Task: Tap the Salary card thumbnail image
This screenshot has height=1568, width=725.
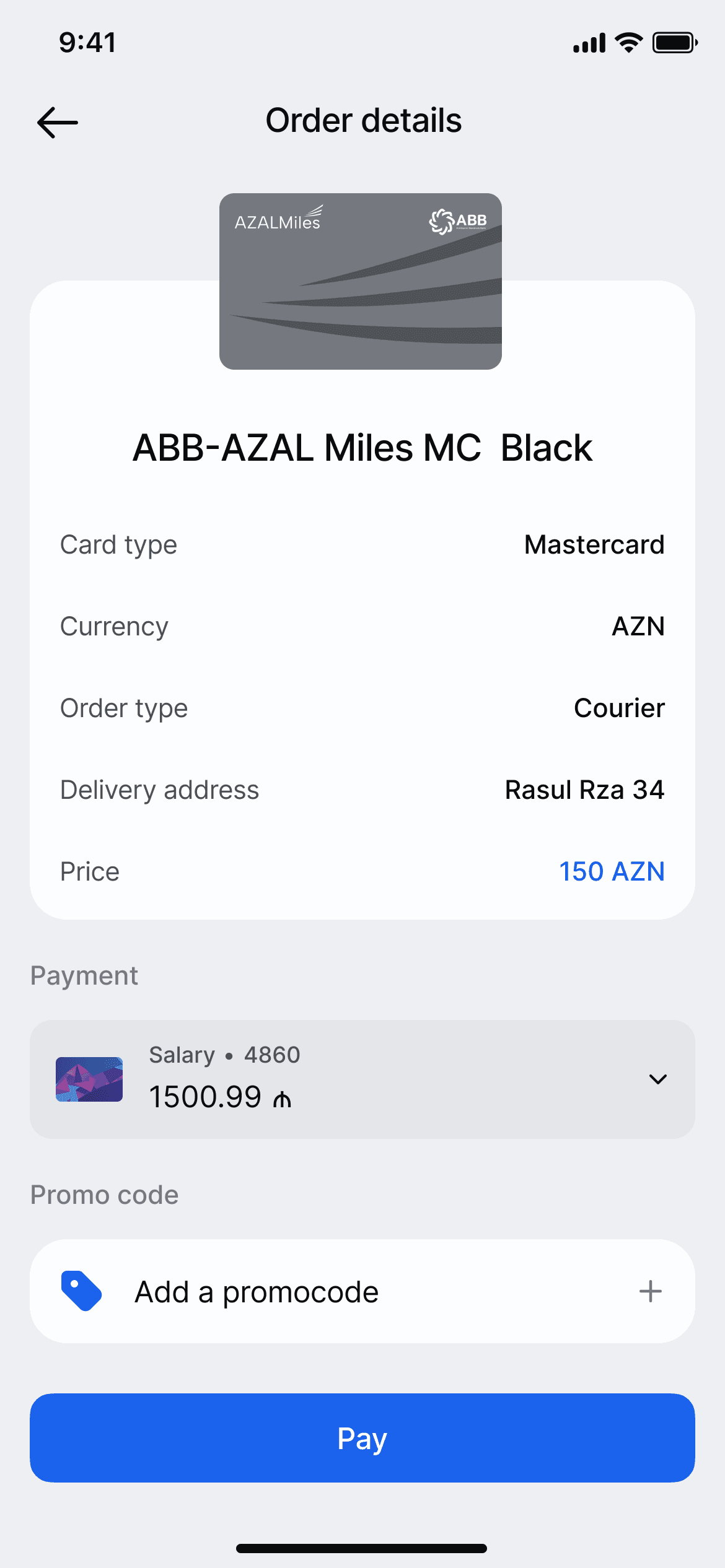Action: coord(89,1079)
